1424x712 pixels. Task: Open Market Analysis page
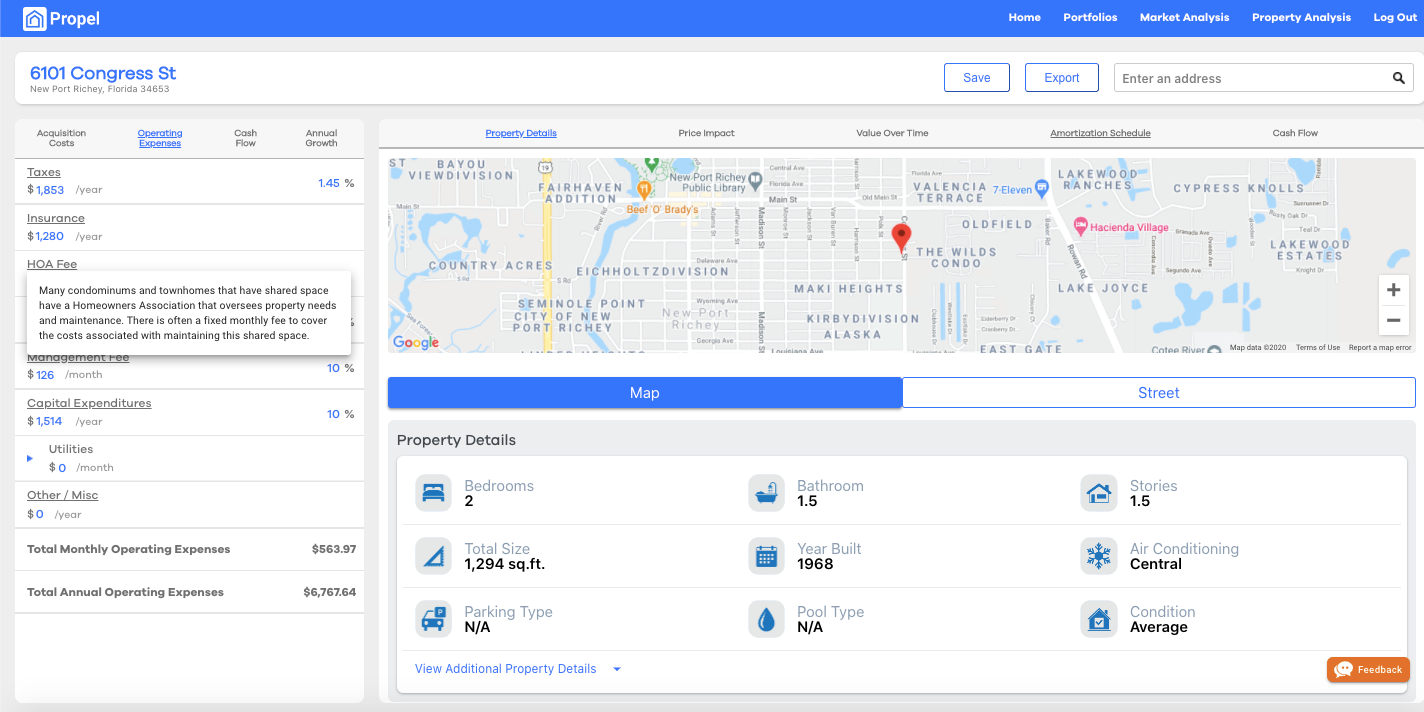(1184, 18)
